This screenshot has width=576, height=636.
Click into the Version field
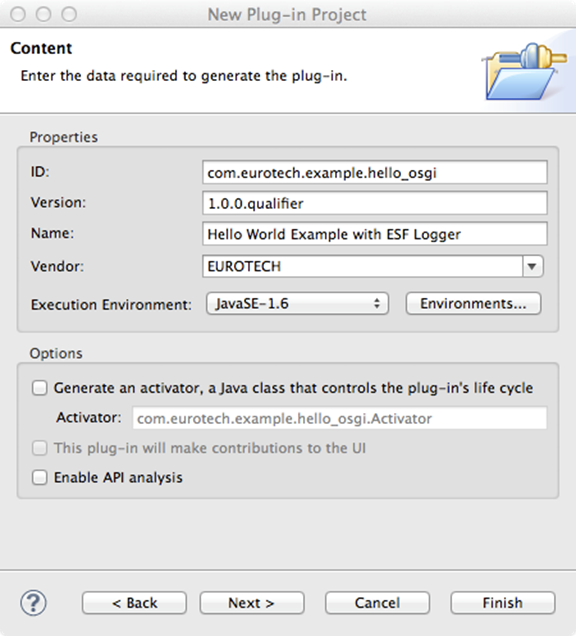(x=375, y=203)
